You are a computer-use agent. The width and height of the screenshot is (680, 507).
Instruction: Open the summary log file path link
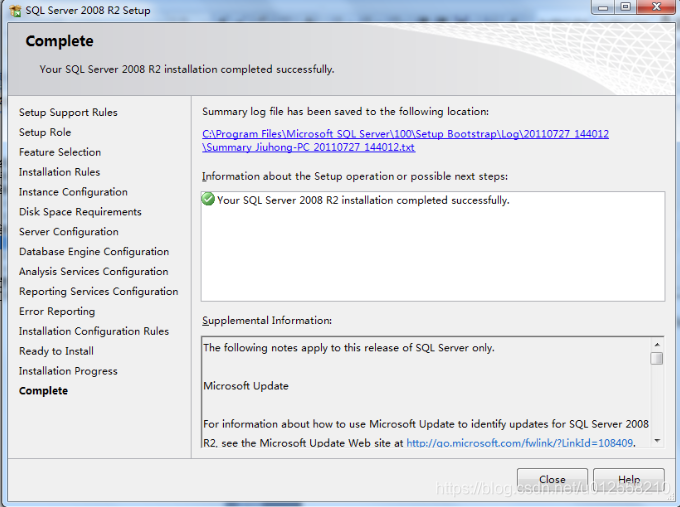click(x=405, y=141)
